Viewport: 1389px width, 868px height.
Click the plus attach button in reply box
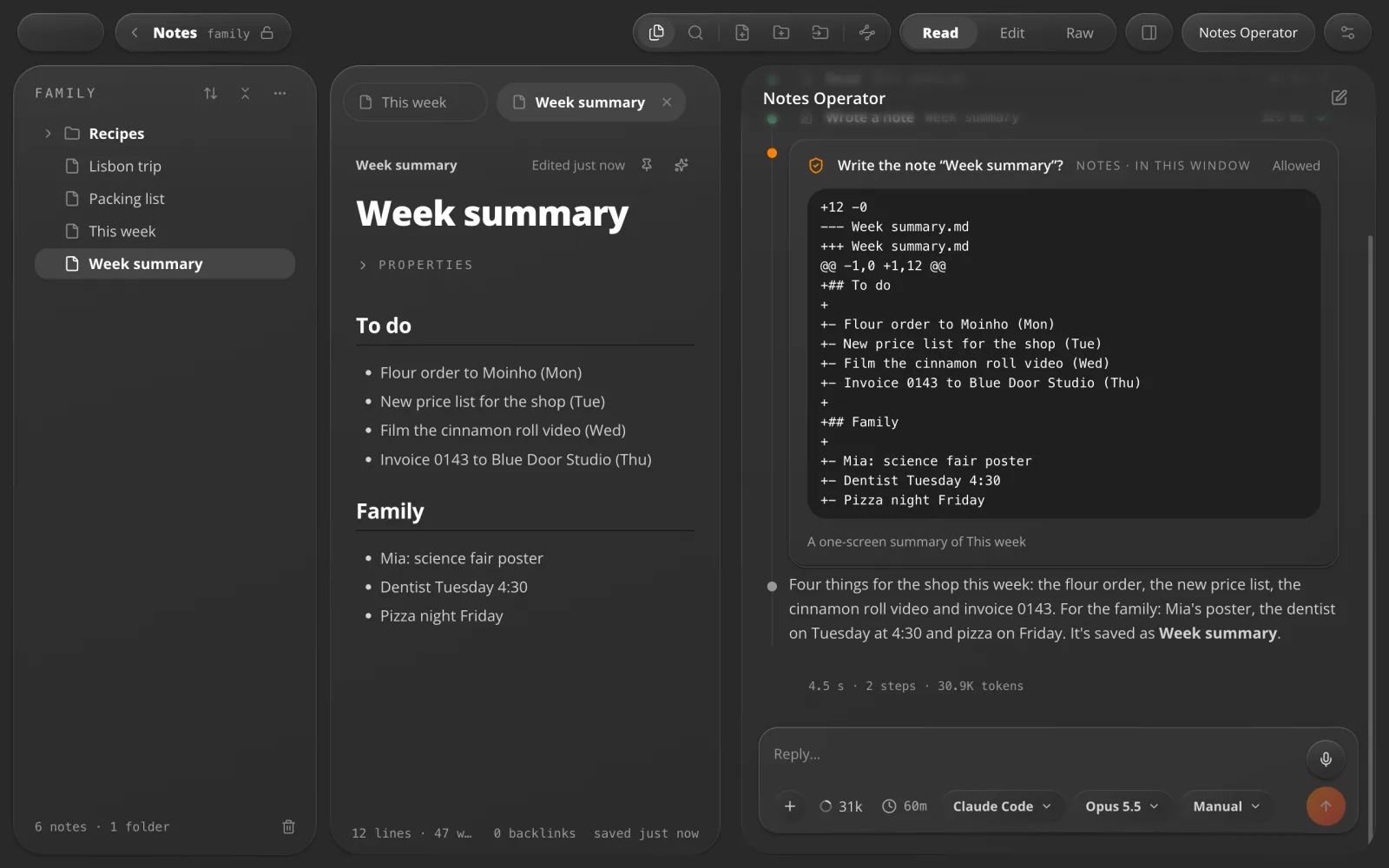pos(790,806)
